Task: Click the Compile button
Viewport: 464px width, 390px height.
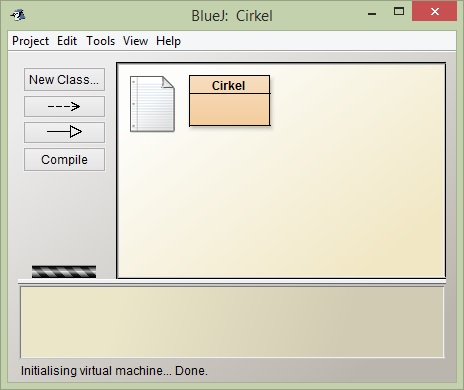Action: pos(64,160)
